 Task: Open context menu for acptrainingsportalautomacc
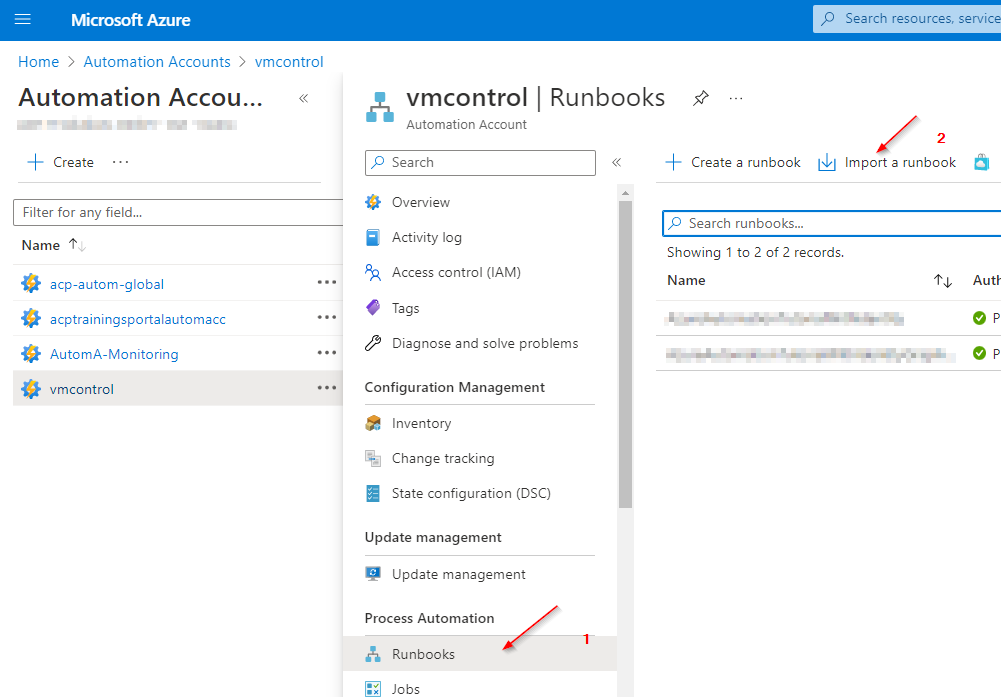327,317
